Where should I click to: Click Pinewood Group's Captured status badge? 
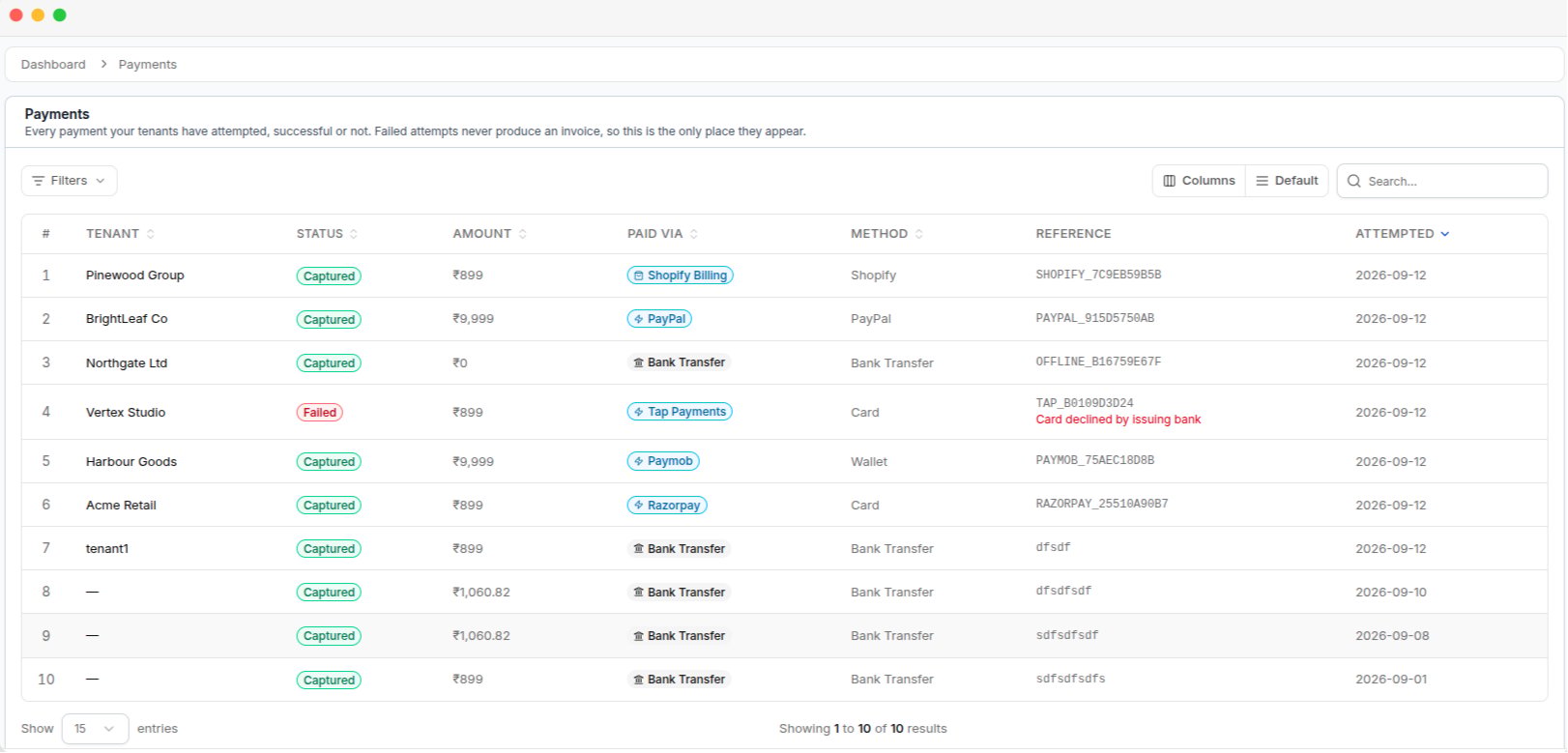coord(329,276)
